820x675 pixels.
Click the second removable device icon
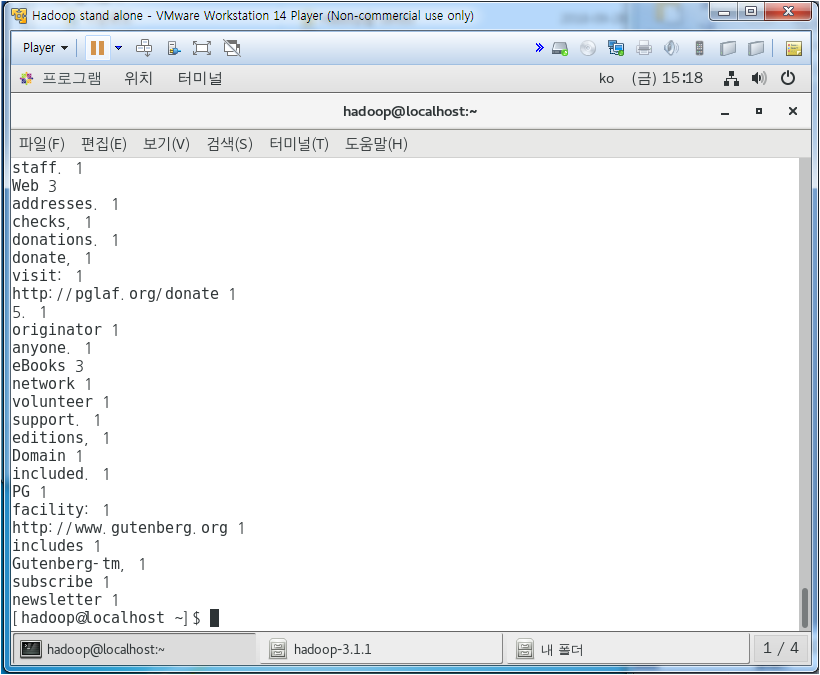[756, 49]
